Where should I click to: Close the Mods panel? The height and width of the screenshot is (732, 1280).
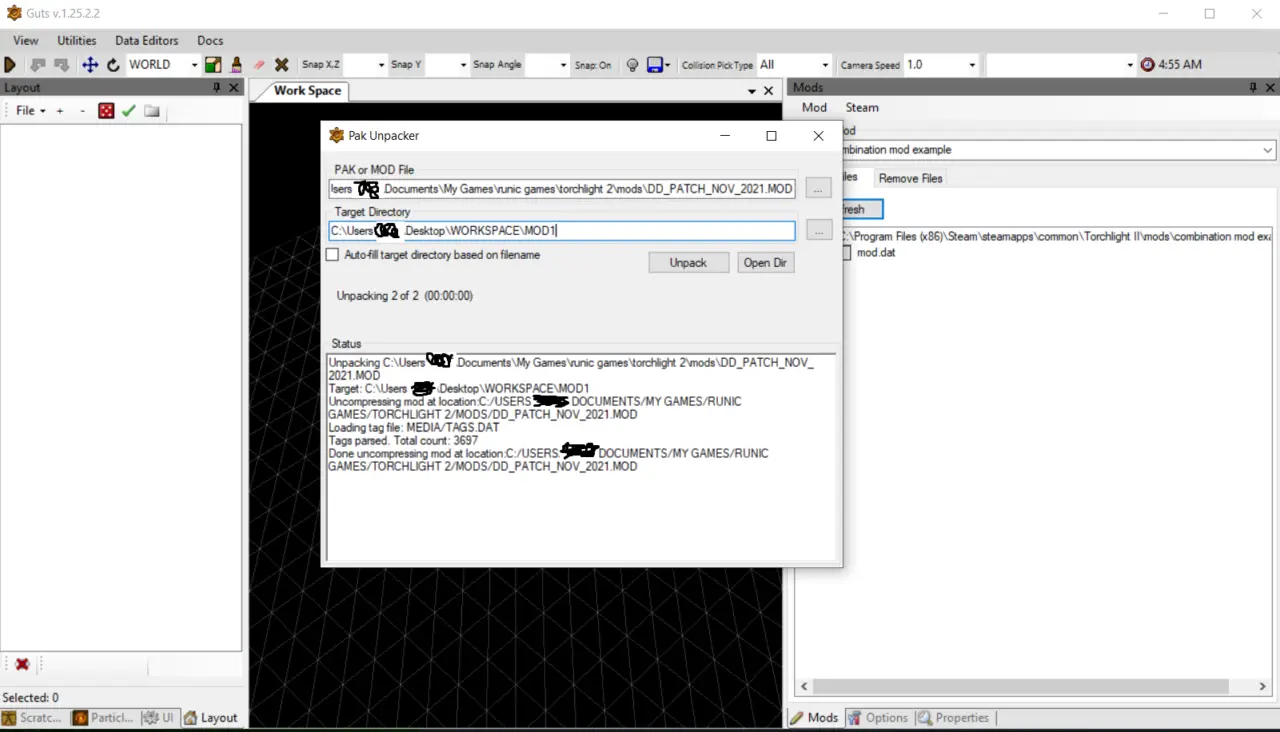click(1270, 88)
